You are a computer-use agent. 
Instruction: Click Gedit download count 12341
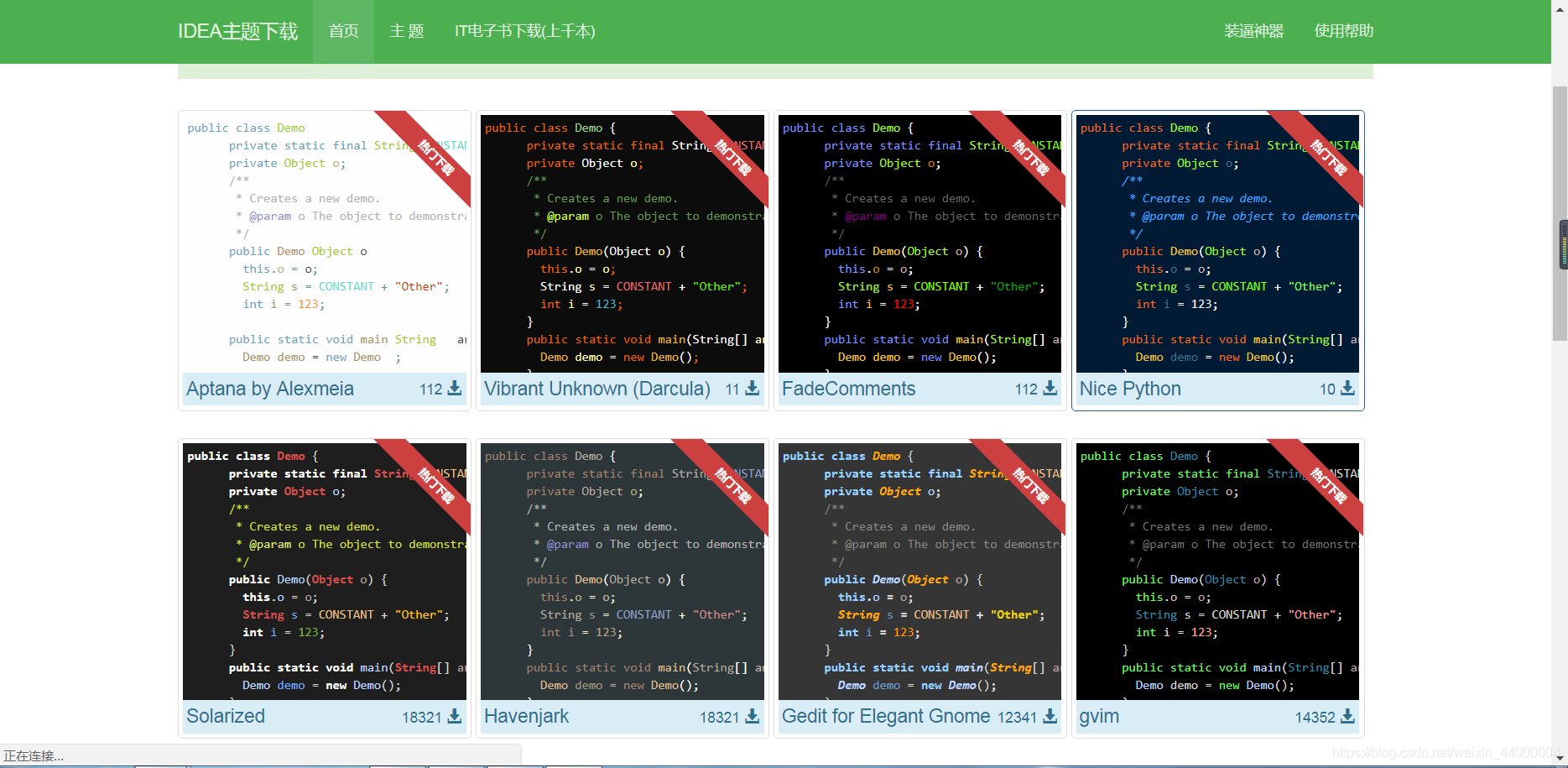(x=1017, y=718)
